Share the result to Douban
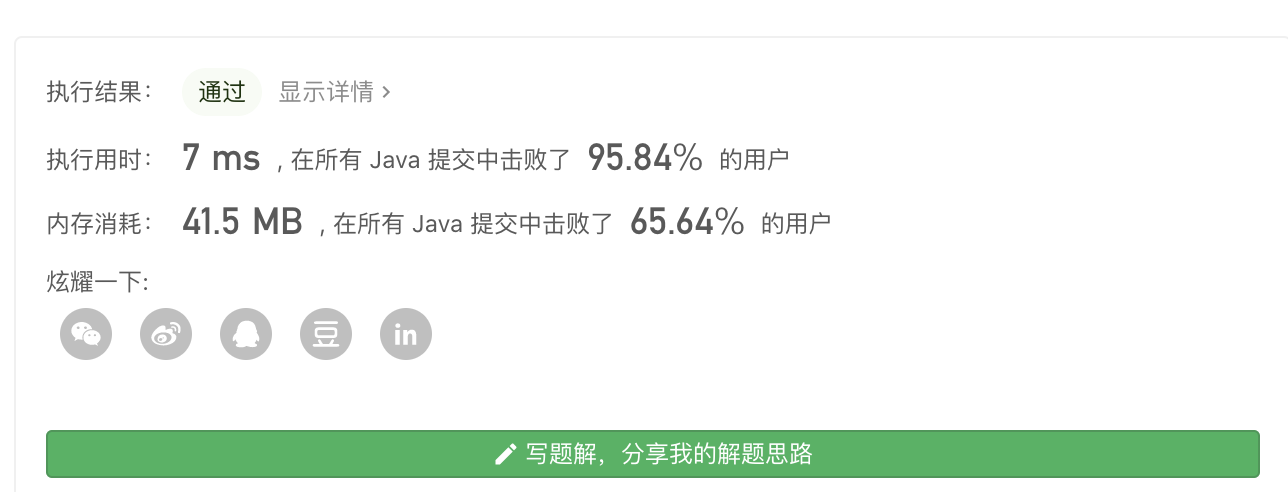The image size is (1288, 492). pos(326,334)
